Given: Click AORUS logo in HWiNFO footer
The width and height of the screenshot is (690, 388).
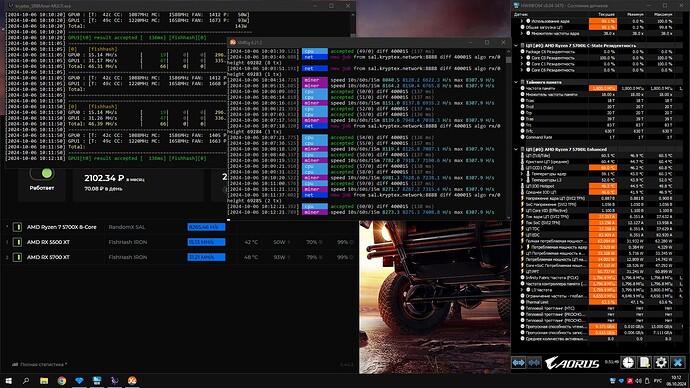Looking at the screenshot, I should [572, 363].
